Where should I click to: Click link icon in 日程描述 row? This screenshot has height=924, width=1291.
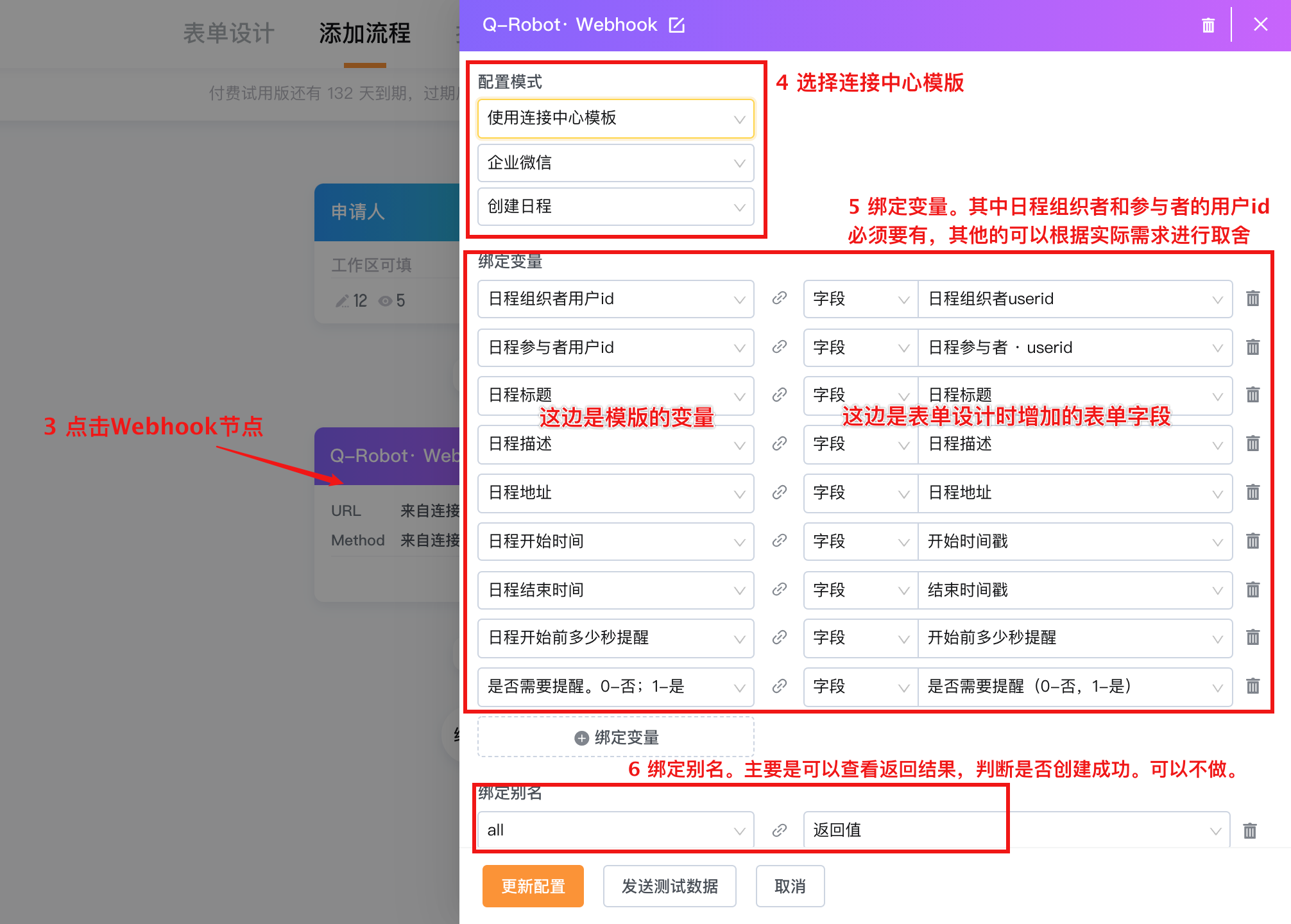point(779,443)
